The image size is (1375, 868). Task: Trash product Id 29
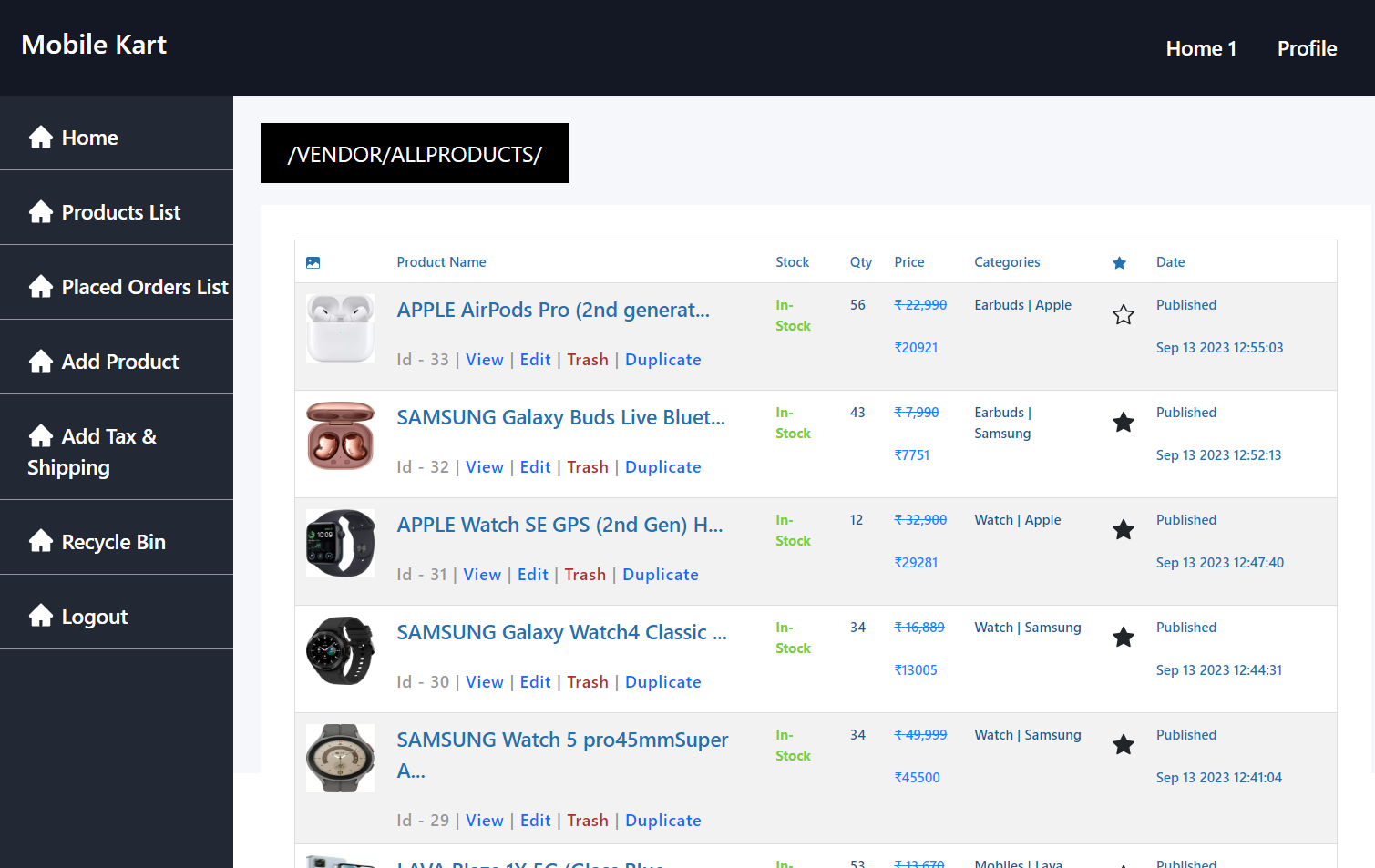(x=588, y=821)
